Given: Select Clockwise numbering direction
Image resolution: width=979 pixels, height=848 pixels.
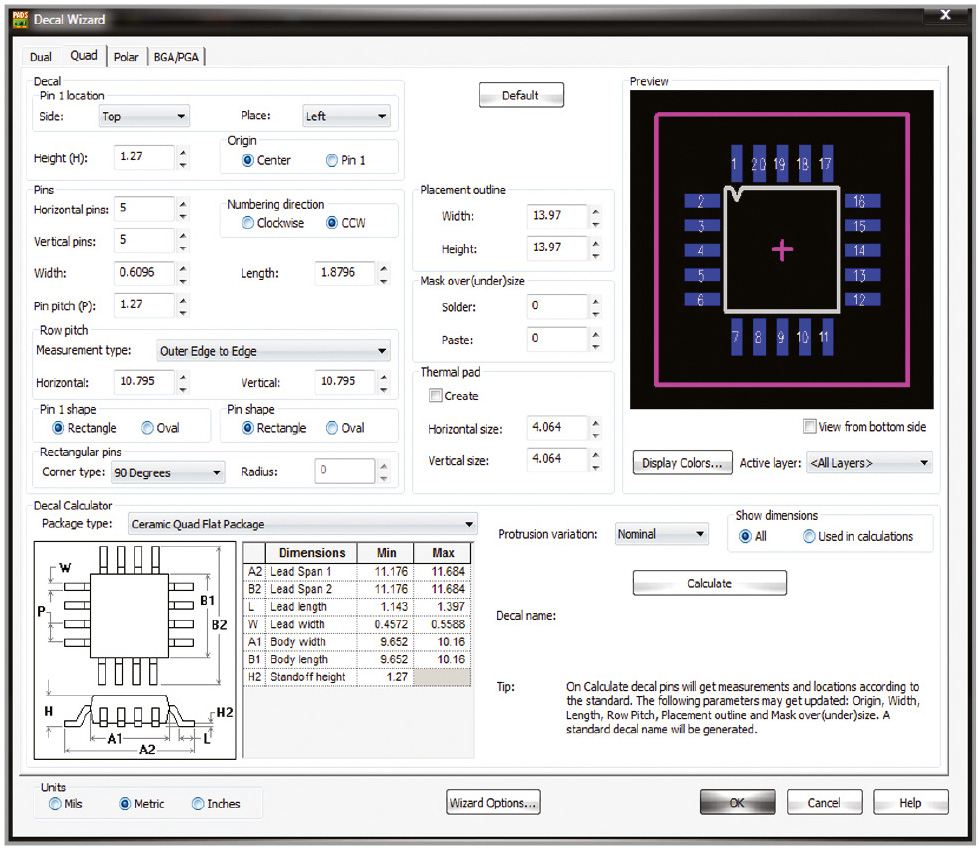Looking at the screenshot, I should click(248, 223).
